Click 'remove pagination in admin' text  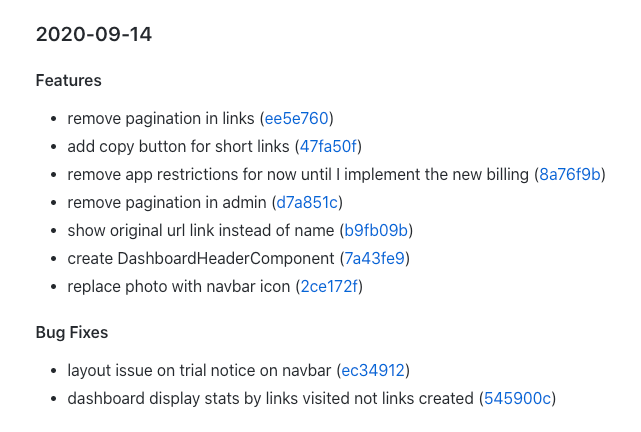pyautogui.click(x=166, y=202)
